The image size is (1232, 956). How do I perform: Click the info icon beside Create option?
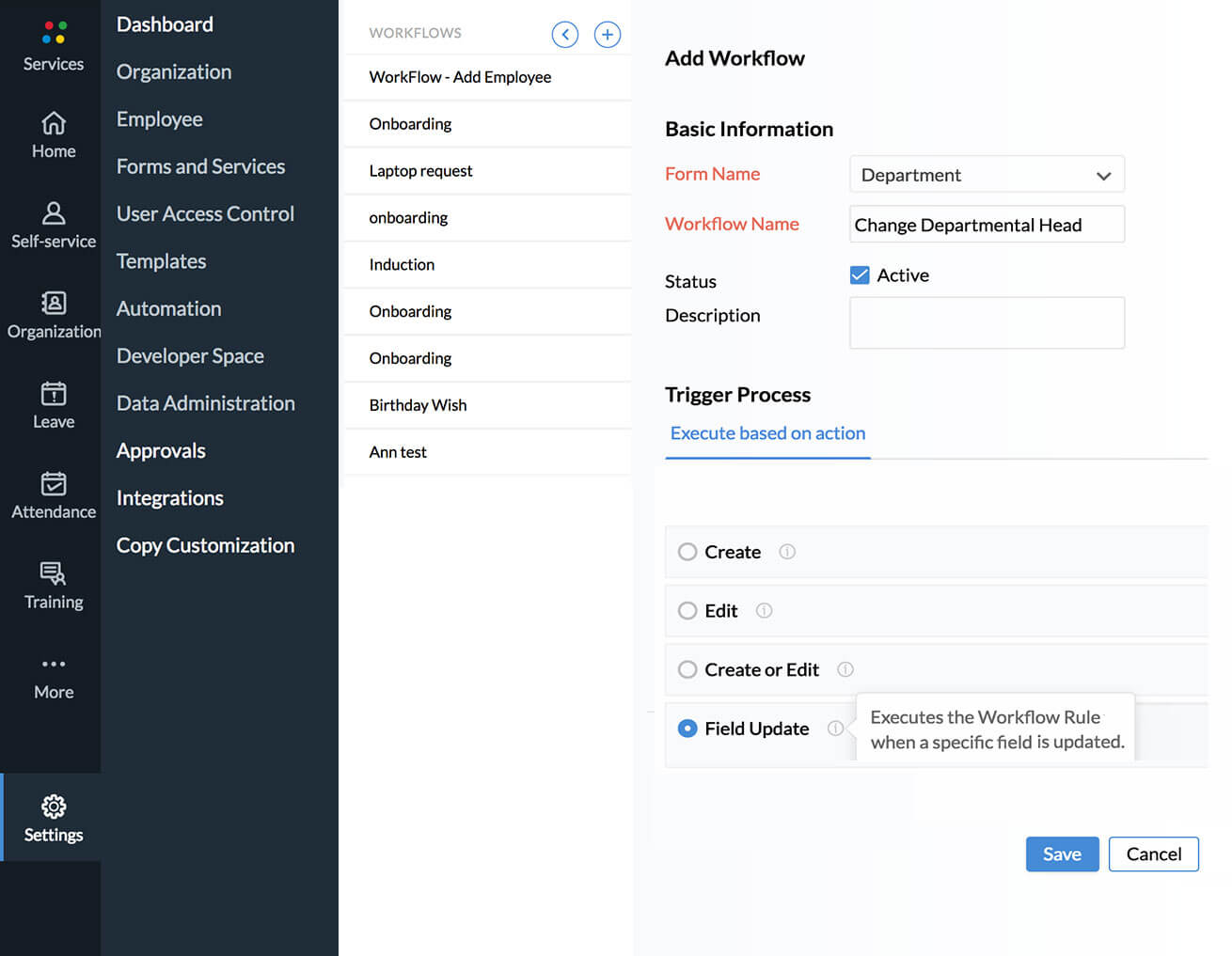[787, 552]
